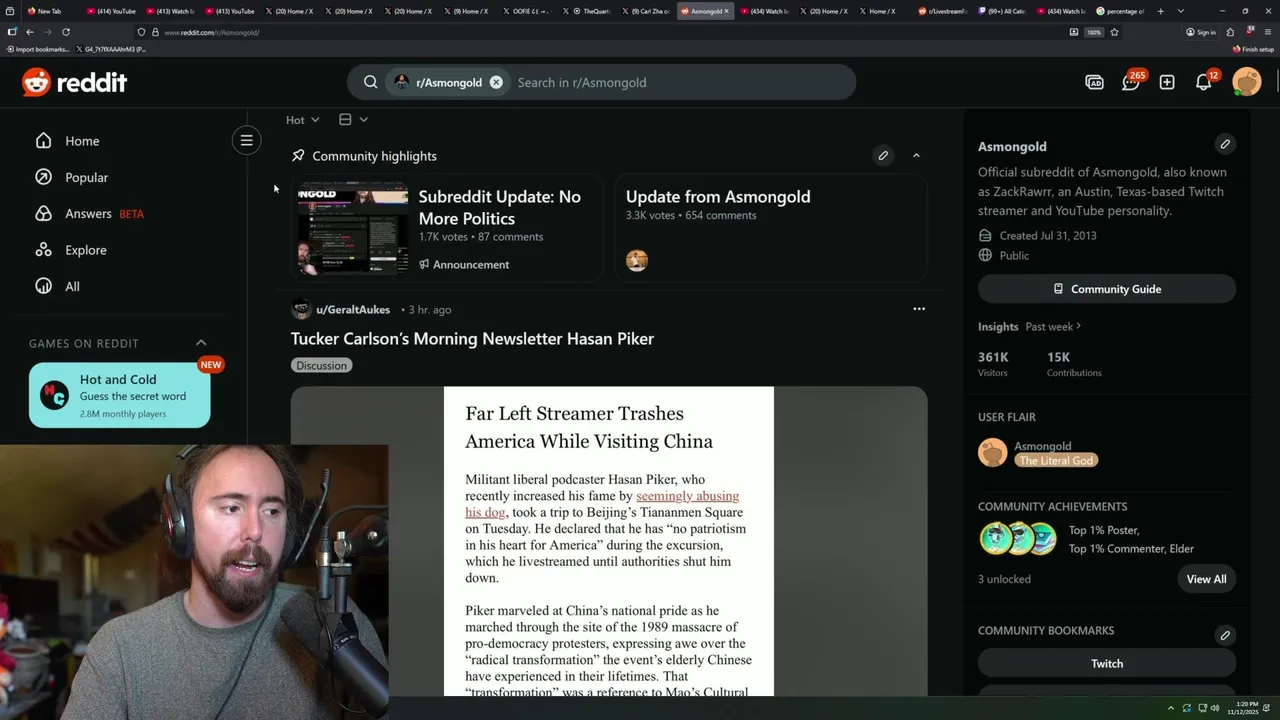Click the Subreddit Update post thumbnail
The height and width of the screenshot is (720, 1280).
click(x=353, y=229)
